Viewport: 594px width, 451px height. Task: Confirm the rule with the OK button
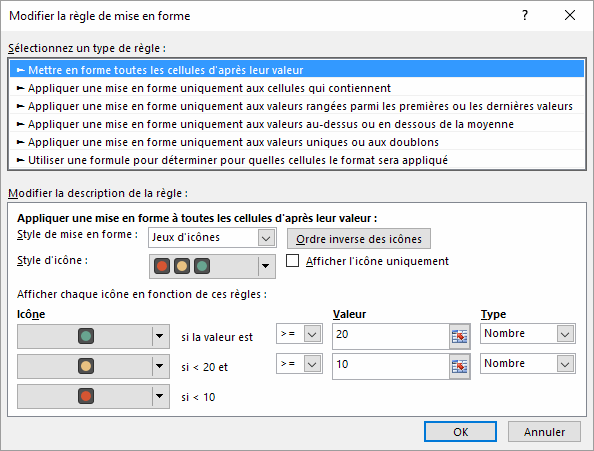(460, 432)
